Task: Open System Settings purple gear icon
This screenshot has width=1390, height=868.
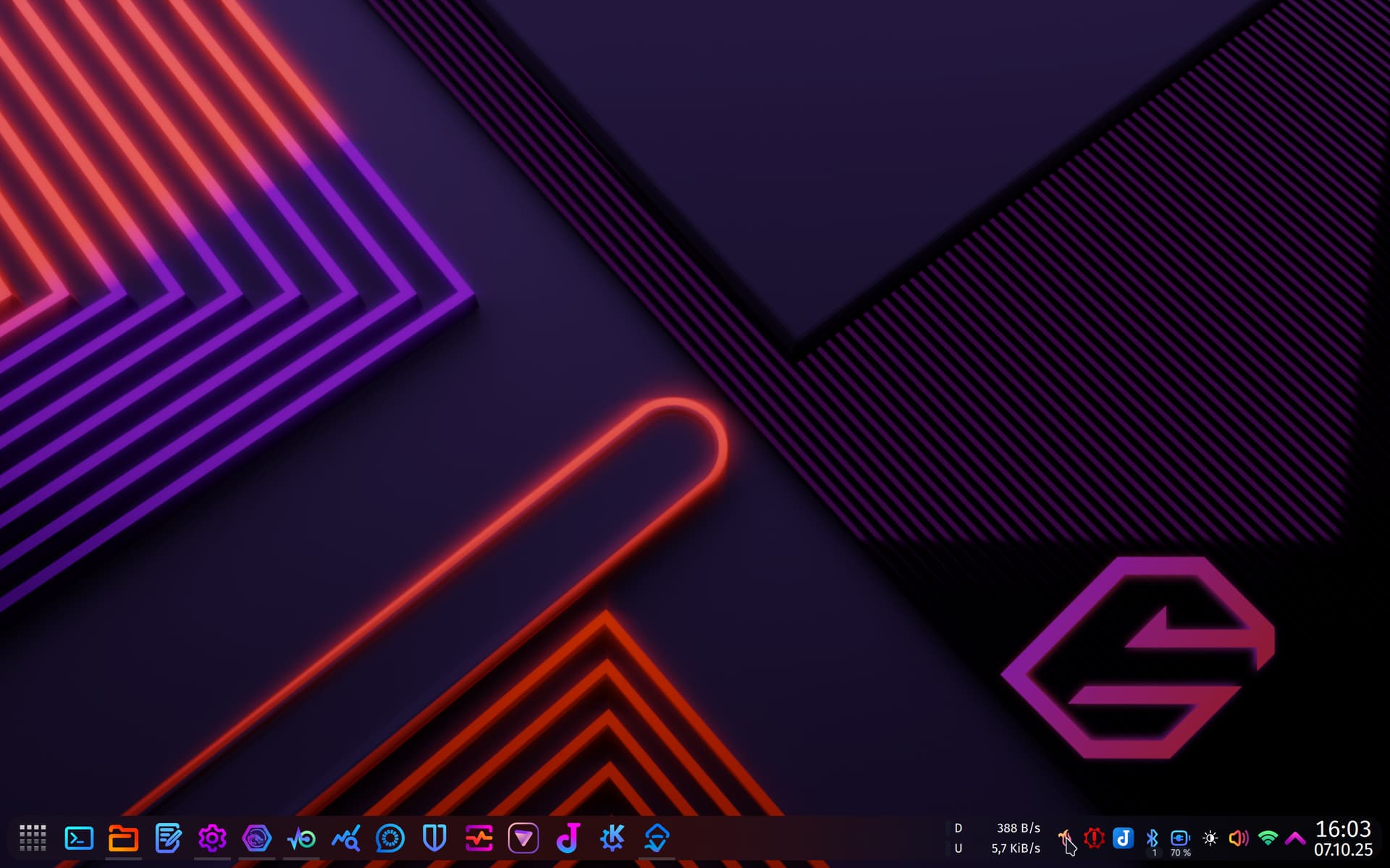Action: coord(212,838)
